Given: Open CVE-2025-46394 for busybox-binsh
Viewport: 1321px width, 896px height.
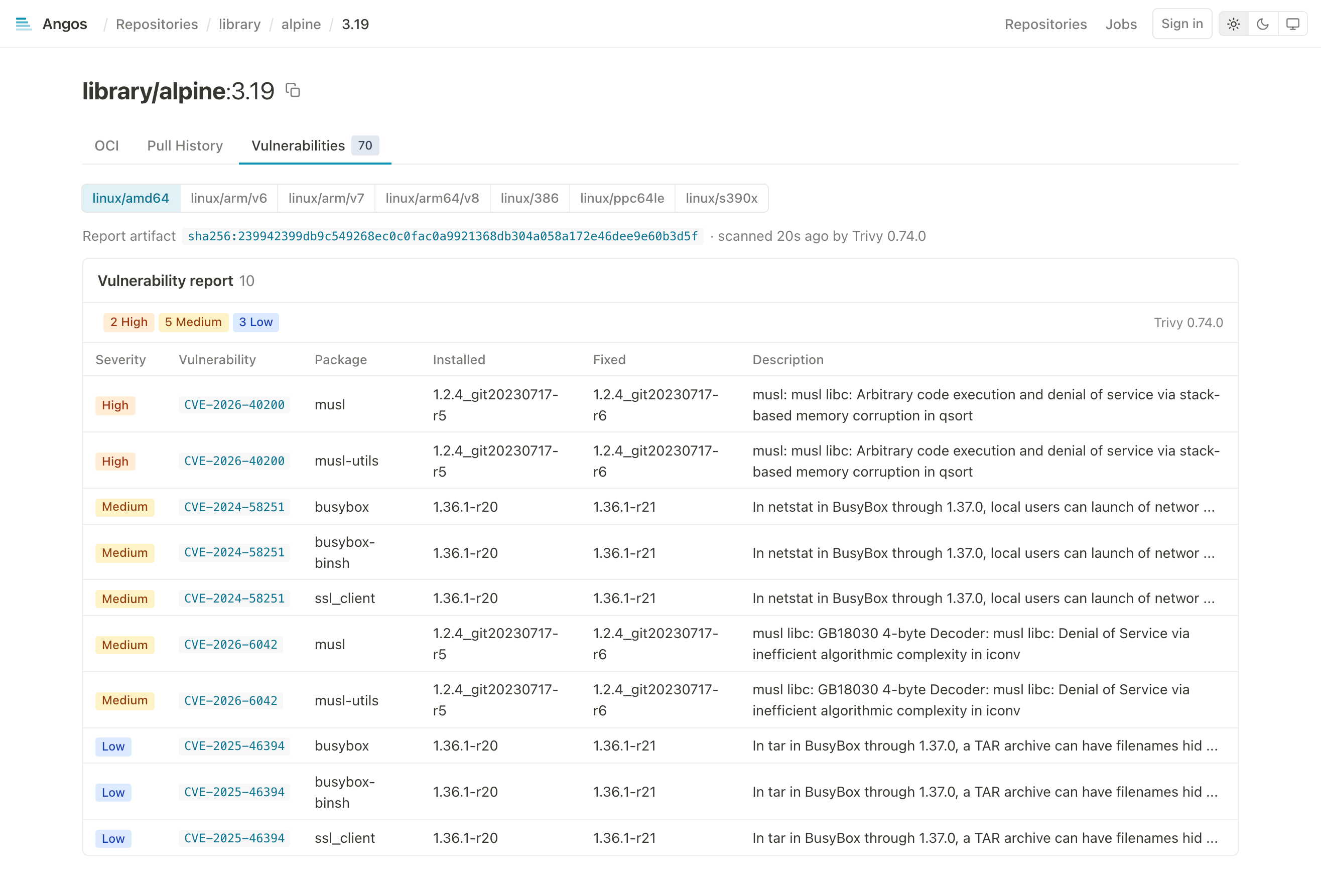Looking at the screenshot, I should (234, 792).
